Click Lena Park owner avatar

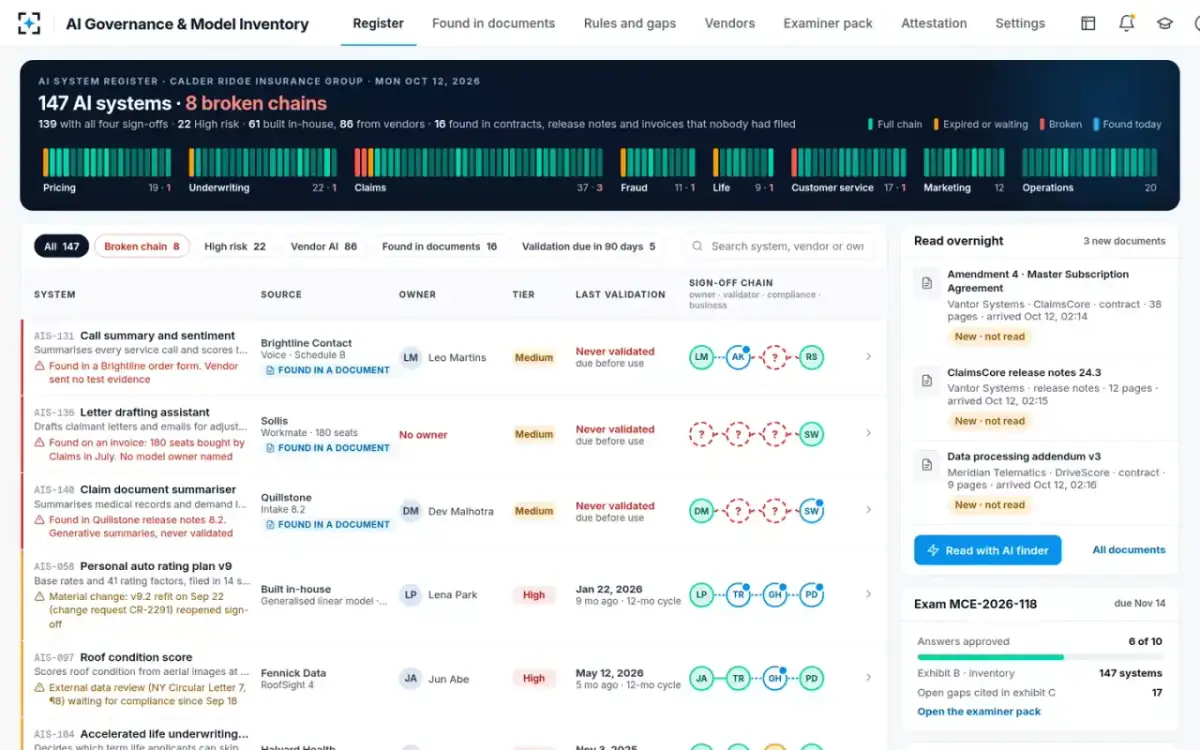410,595
